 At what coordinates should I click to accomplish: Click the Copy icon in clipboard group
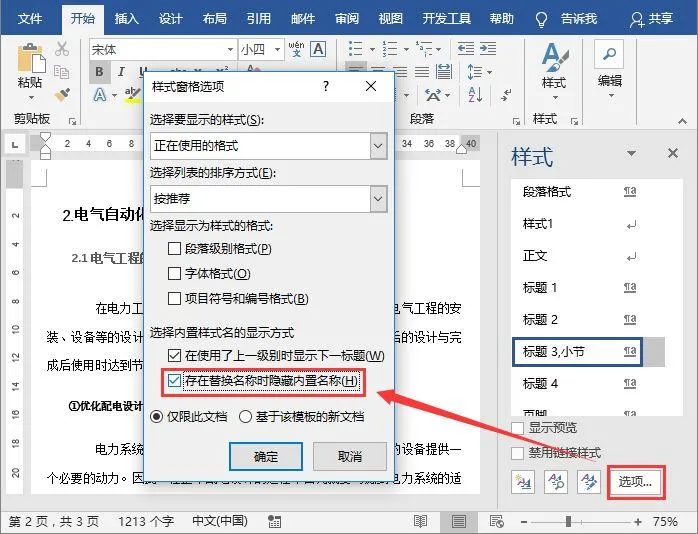point(61,72)
